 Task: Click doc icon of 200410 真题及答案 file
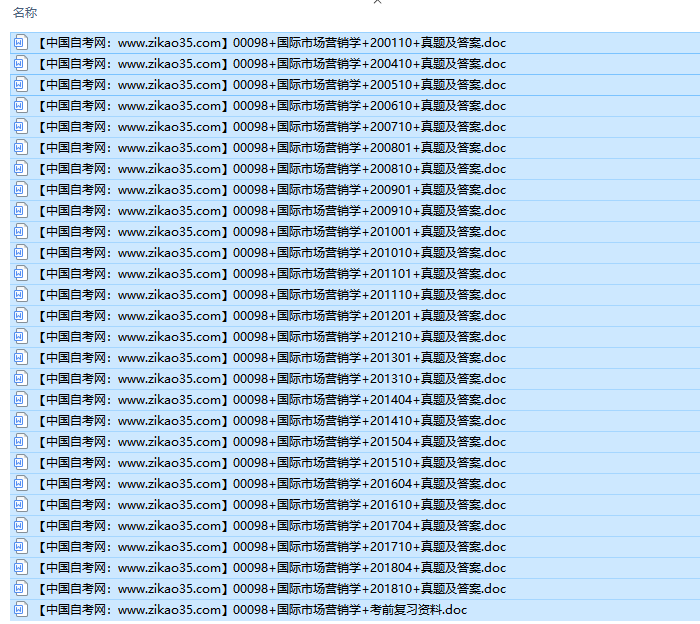click(21, 63)
